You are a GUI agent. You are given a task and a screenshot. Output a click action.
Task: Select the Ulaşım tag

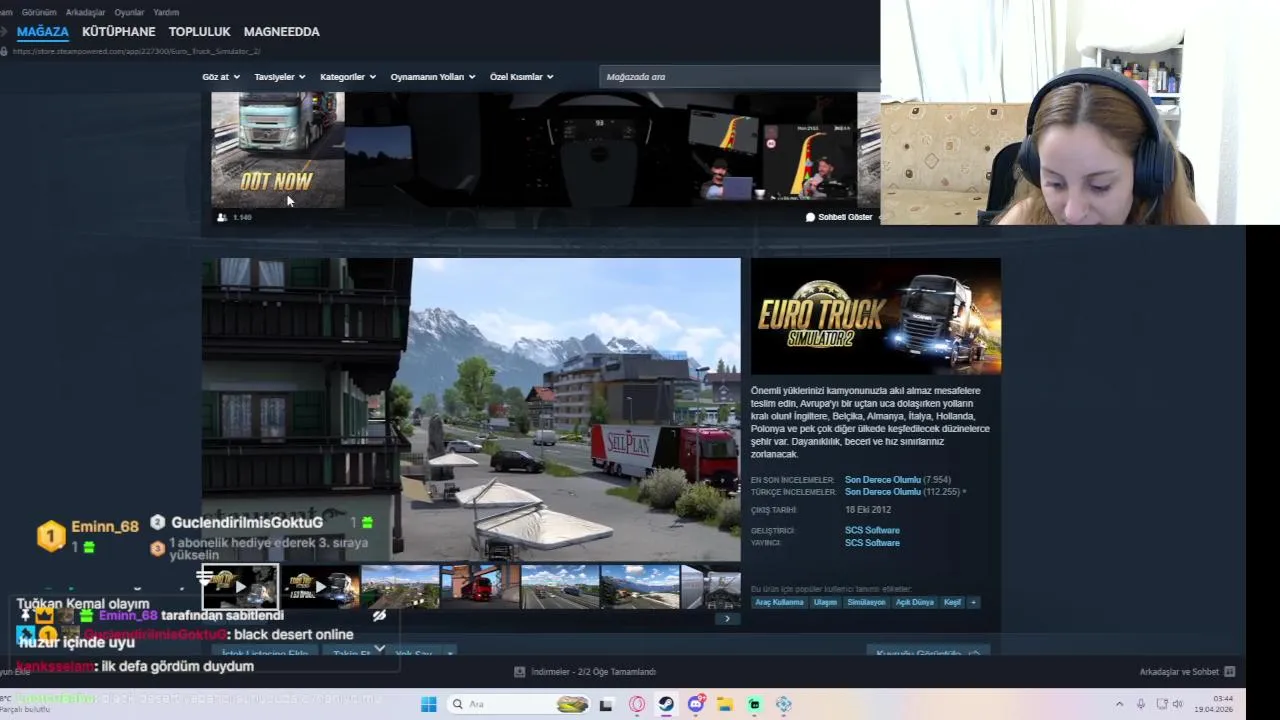click(x=825, y=602)
